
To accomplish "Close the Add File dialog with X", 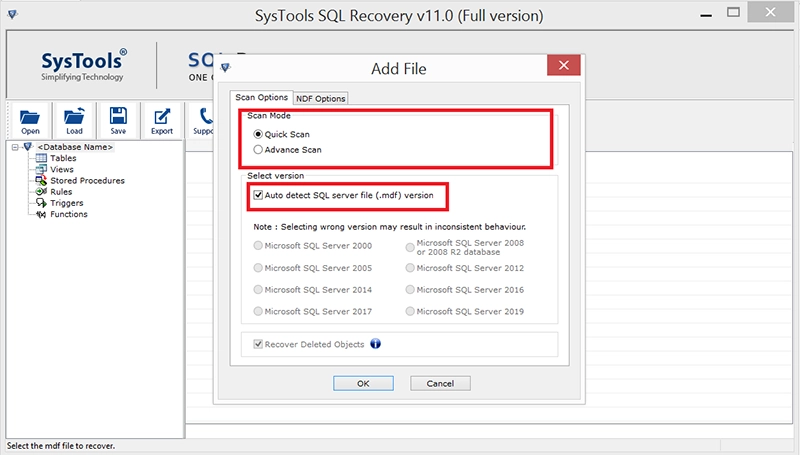I will point(563,65).
